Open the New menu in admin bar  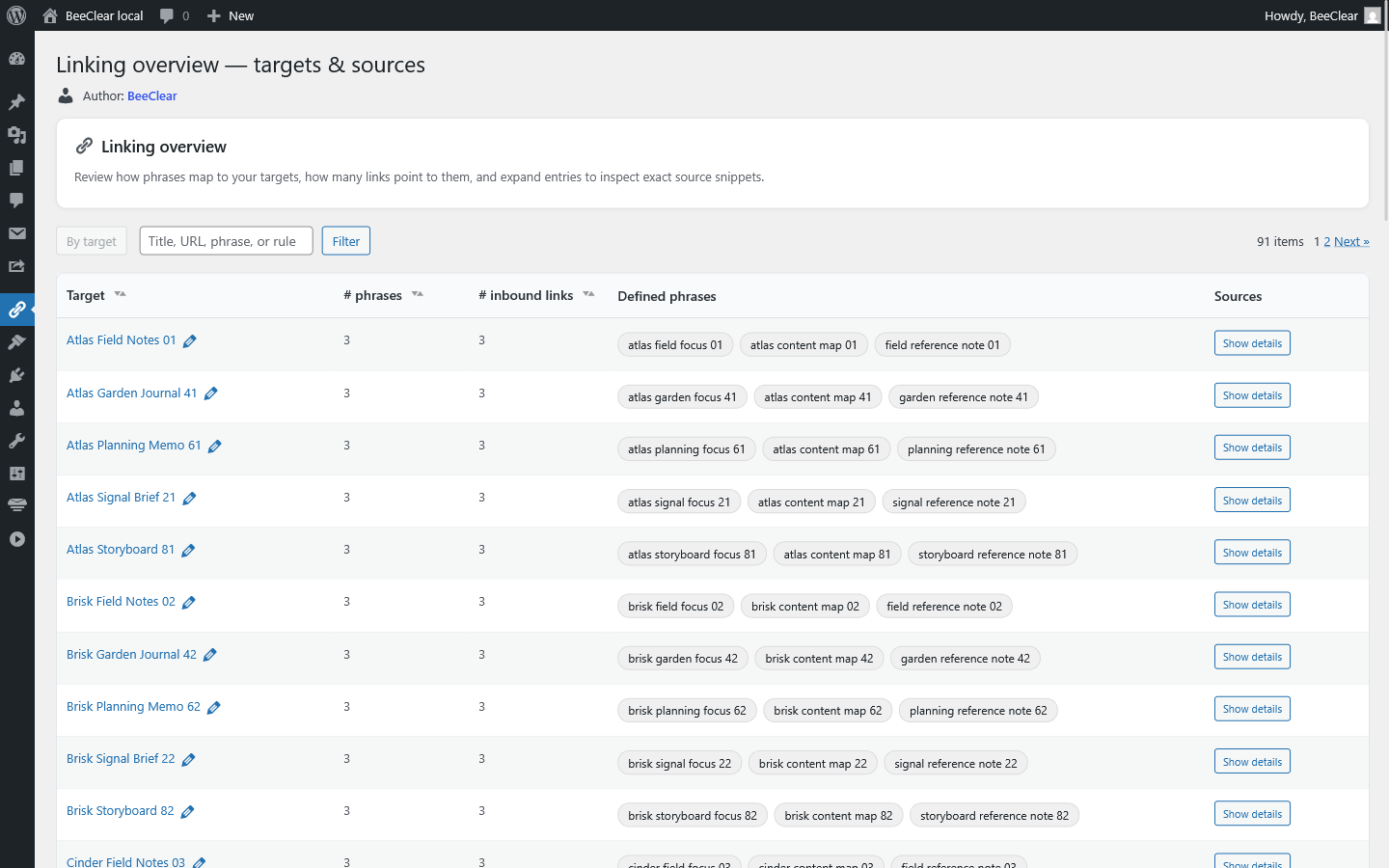click(230, 15)
